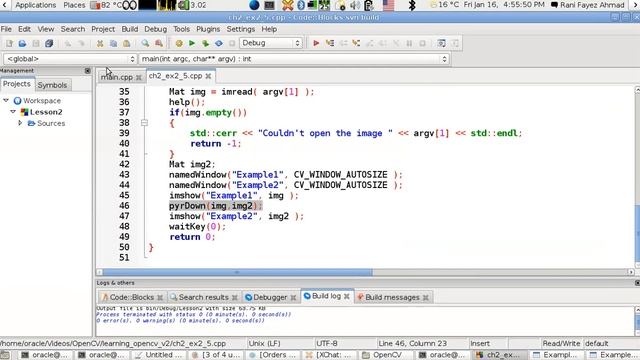
Task: Click the Abort build toolbar icon
Action: pyautogui.click(x=232, y=43)
